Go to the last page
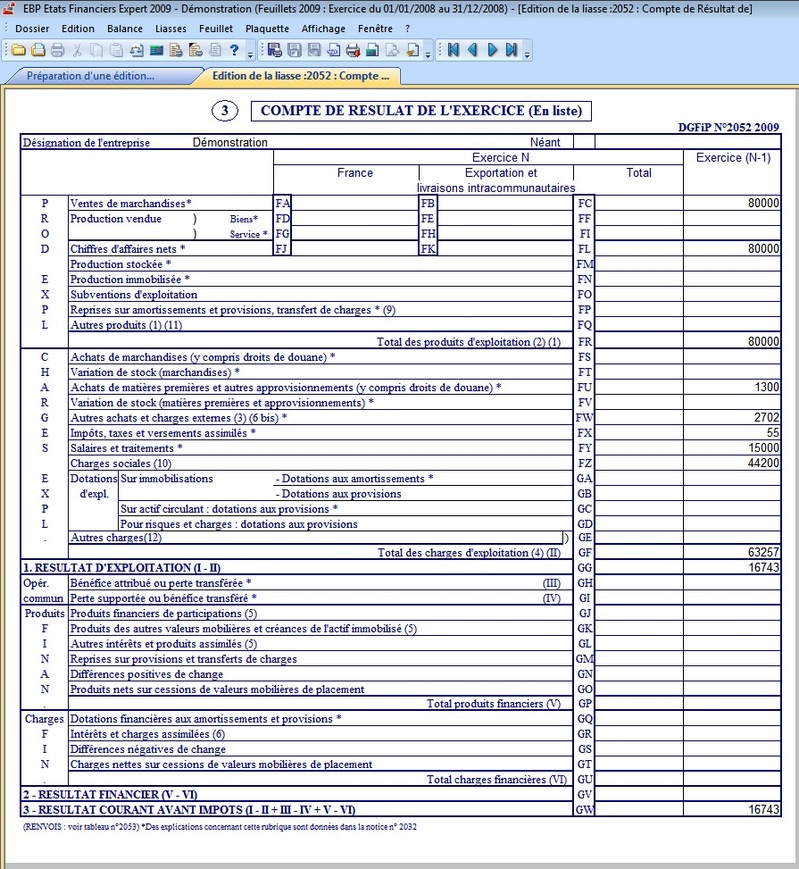The image size is (799, 869). (x=511, y=50)
